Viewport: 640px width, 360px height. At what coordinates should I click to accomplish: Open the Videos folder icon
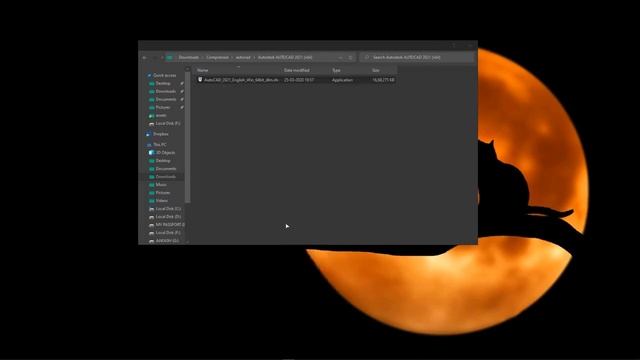pos(151,200)
